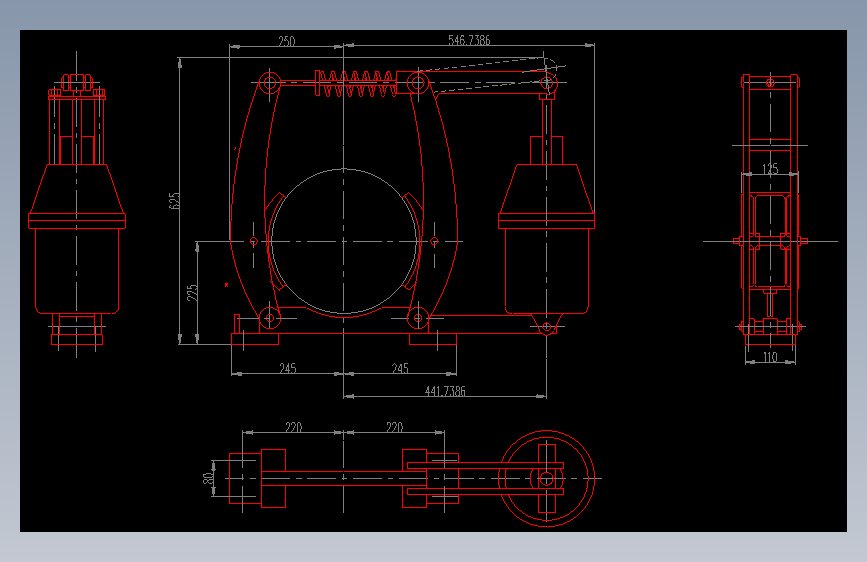
Task: Click the 250 dimension text at top
Action: [286, 41]
